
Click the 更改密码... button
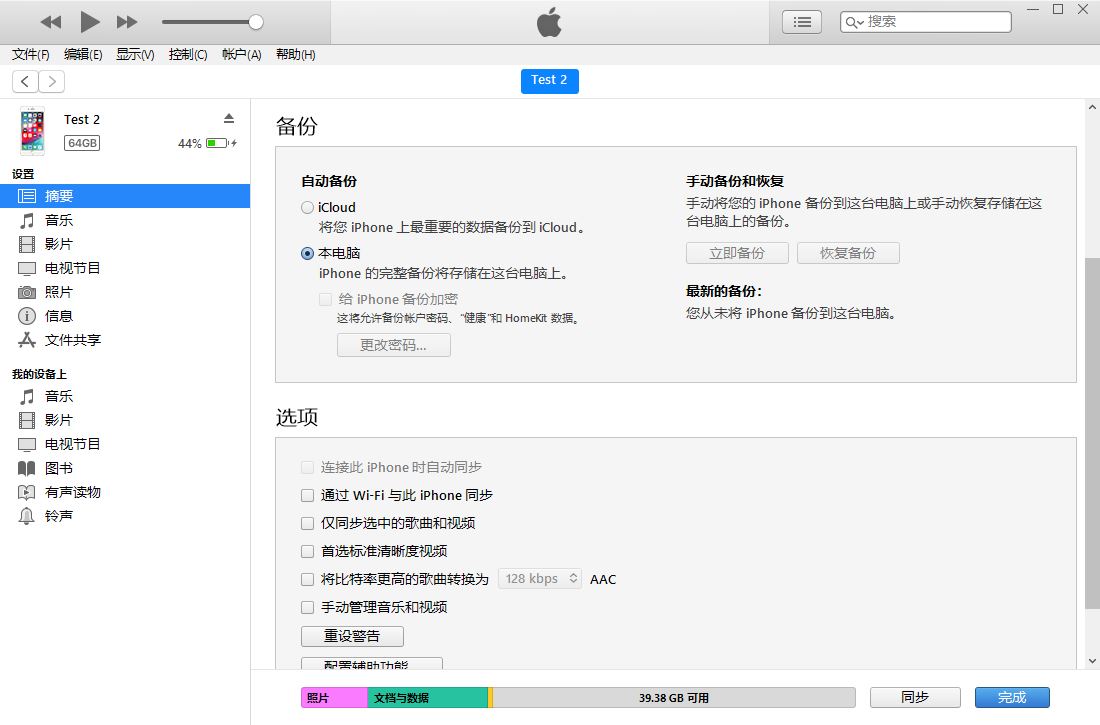coord(394,345)
